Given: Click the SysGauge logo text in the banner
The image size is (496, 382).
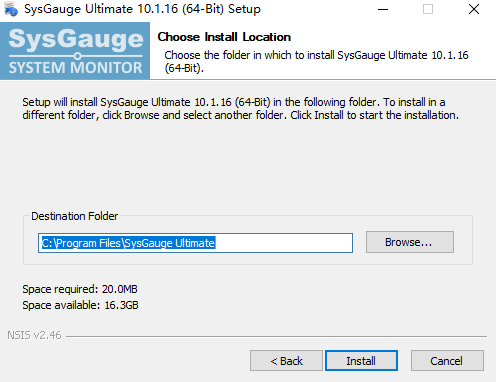Looking at the screenshot, I should point(76,39).
